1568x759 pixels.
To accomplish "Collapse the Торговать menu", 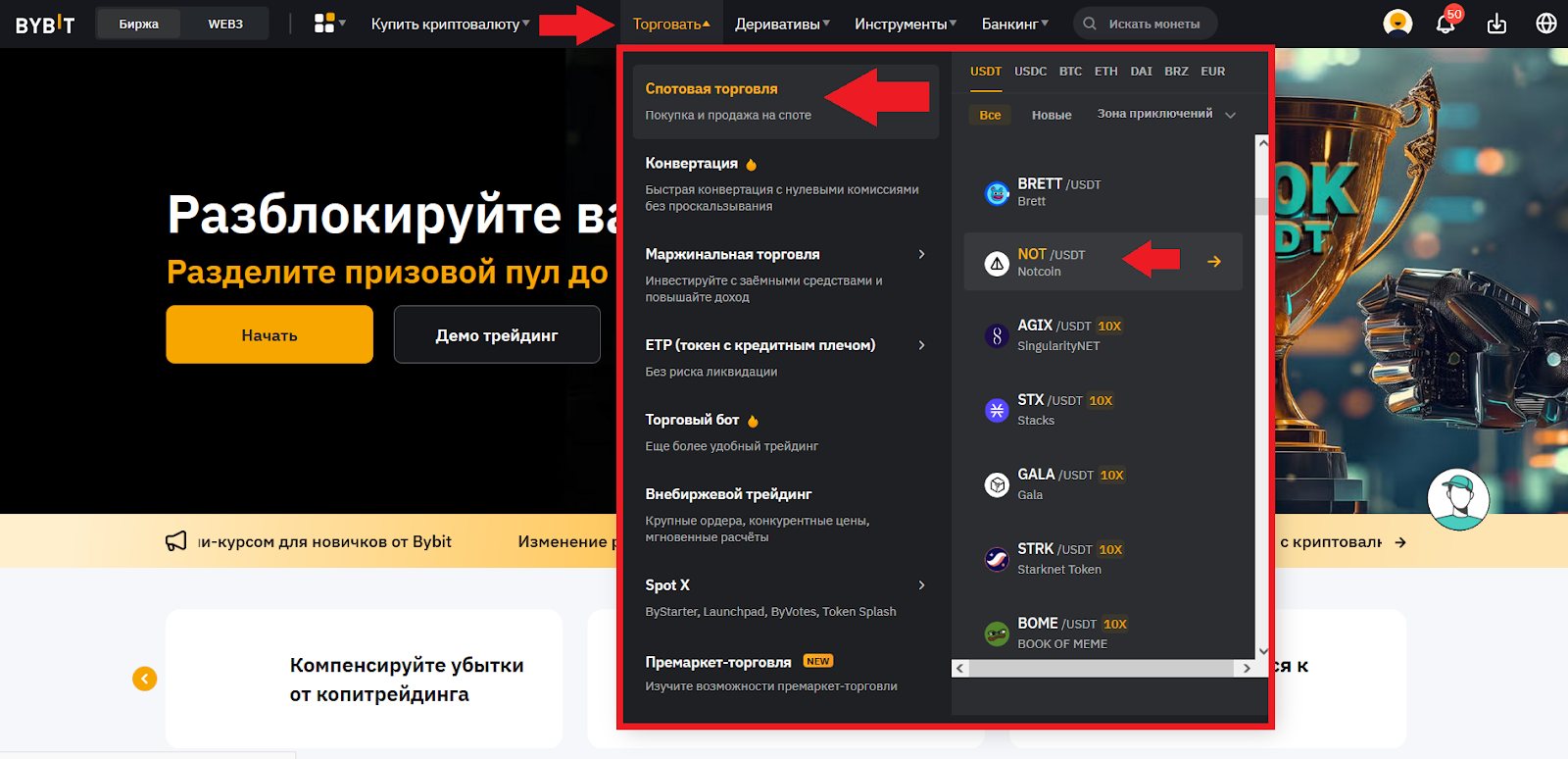I will (x=671, y=24).
